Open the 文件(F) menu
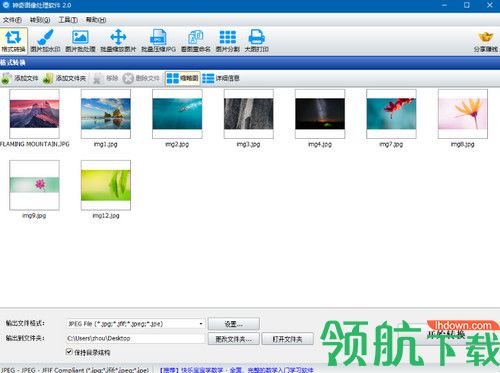The image size is (500, 373). tap(12, 20)
